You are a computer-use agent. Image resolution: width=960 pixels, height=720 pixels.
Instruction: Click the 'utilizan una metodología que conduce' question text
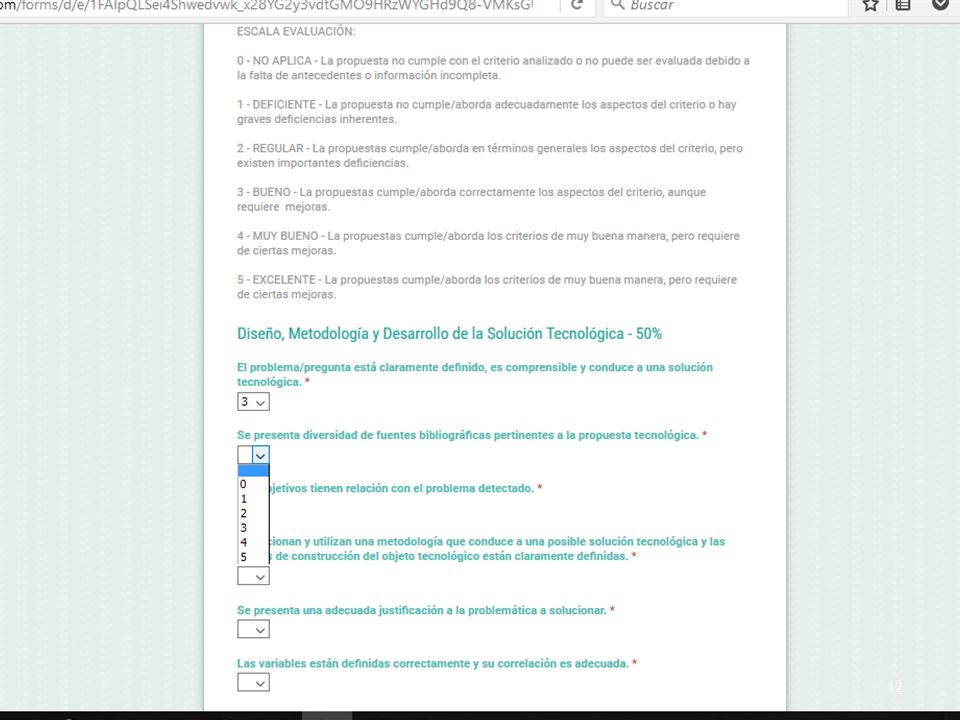click(497, 549)
